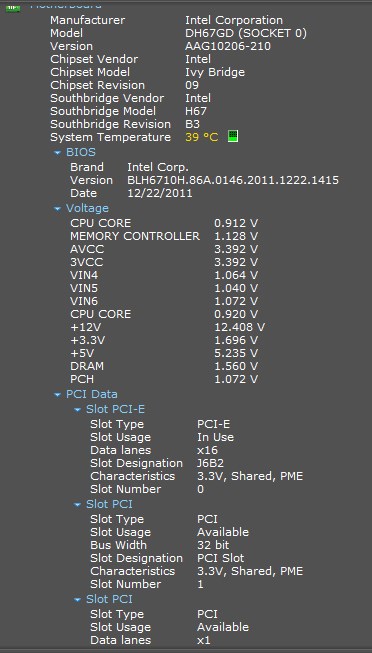This screenshot has width=372, height=653.
Task: Click the Voltage heading label
Action: (x=87, y=208)
